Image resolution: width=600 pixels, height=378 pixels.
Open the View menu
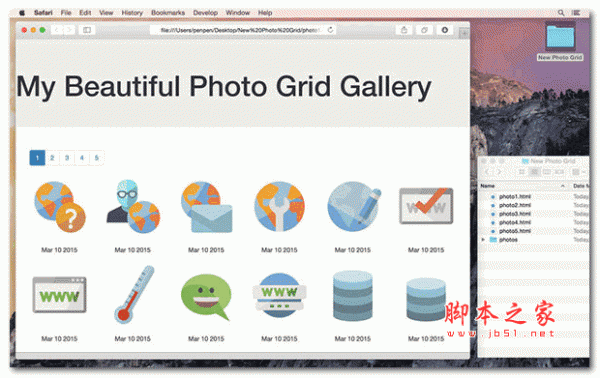pos(106,13)
